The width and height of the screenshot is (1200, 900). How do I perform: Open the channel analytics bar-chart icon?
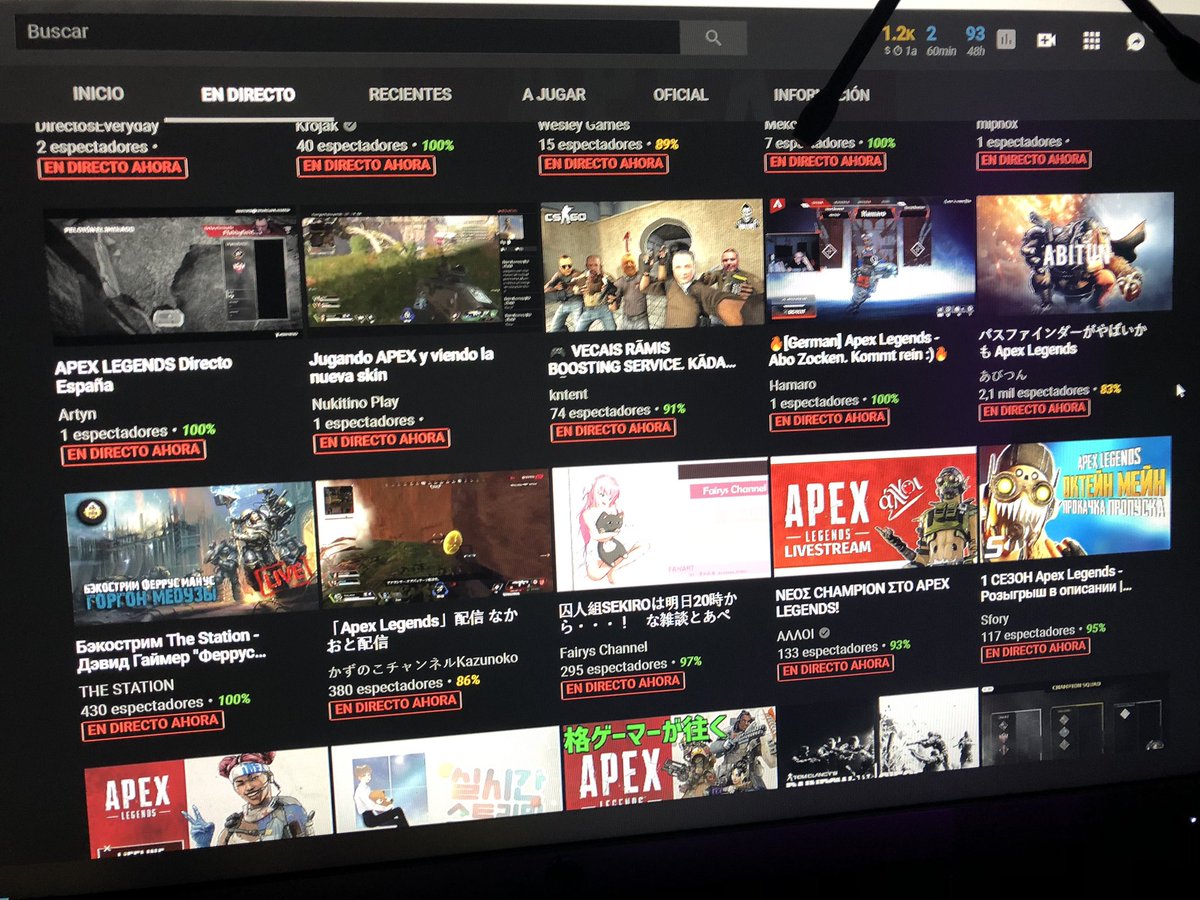(1005, 39)
